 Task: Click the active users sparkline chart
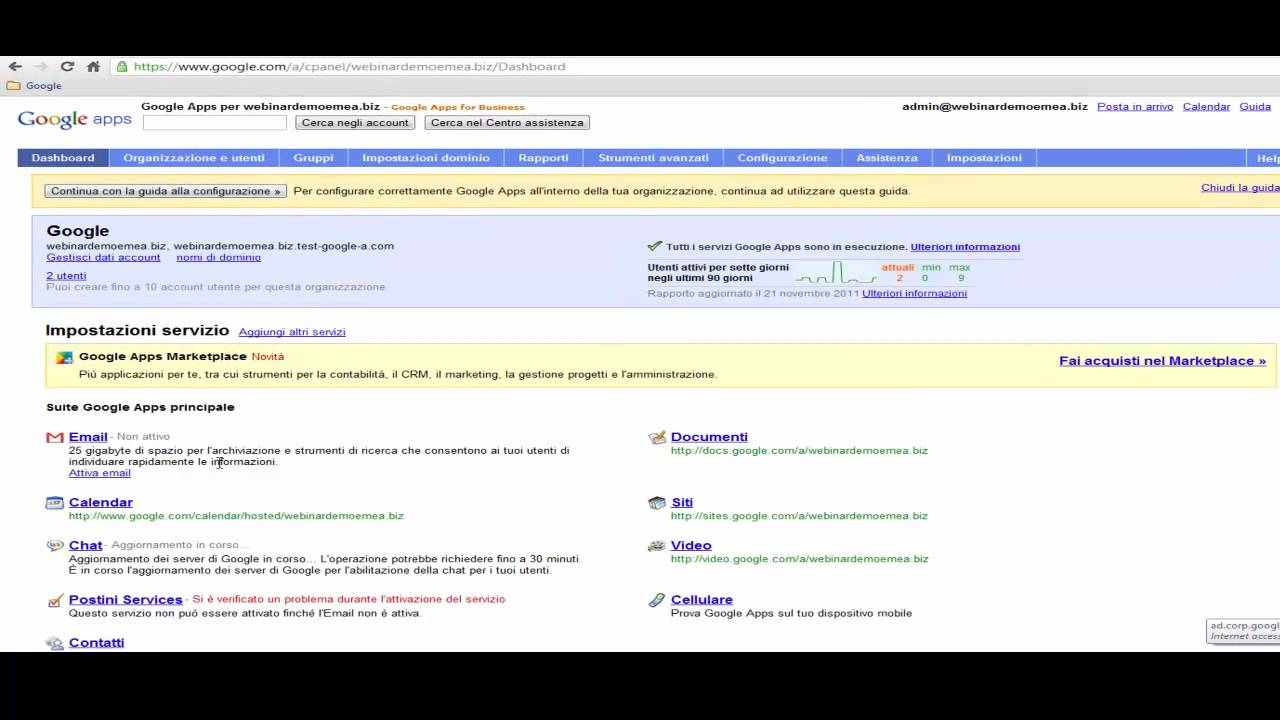836,273
